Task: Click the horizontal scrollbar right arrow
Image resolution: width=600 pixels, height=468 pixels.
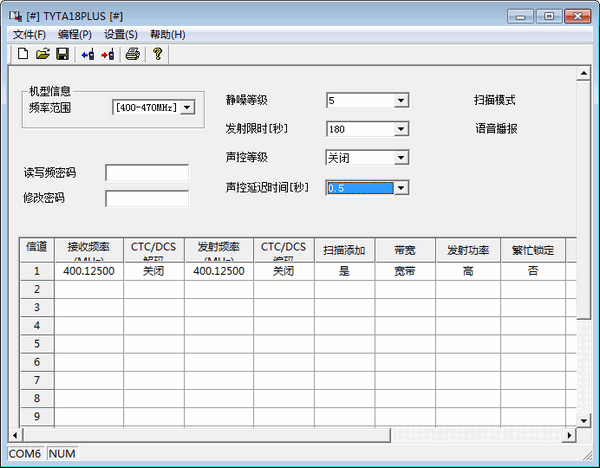Action: (x=569, y=435)
